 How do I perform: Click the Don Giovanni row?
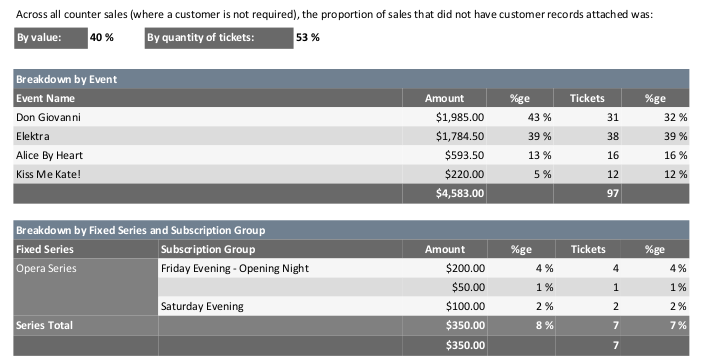[x=351, y=117]
